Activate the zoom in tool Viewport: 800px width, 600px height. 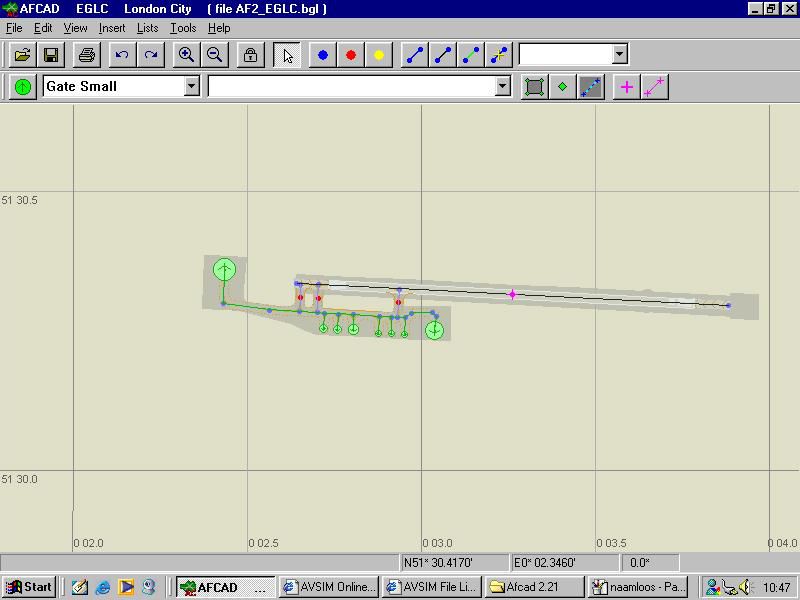pos(185,55)
